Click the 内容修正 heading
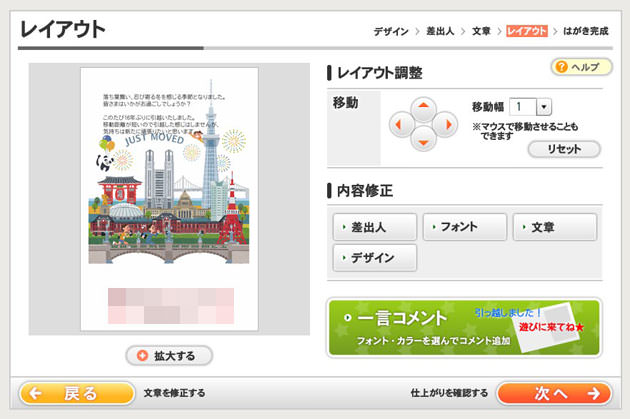Image resolution: width=630 pixels, height=419 pixels. pyautogui.click(x=365, y=191)
